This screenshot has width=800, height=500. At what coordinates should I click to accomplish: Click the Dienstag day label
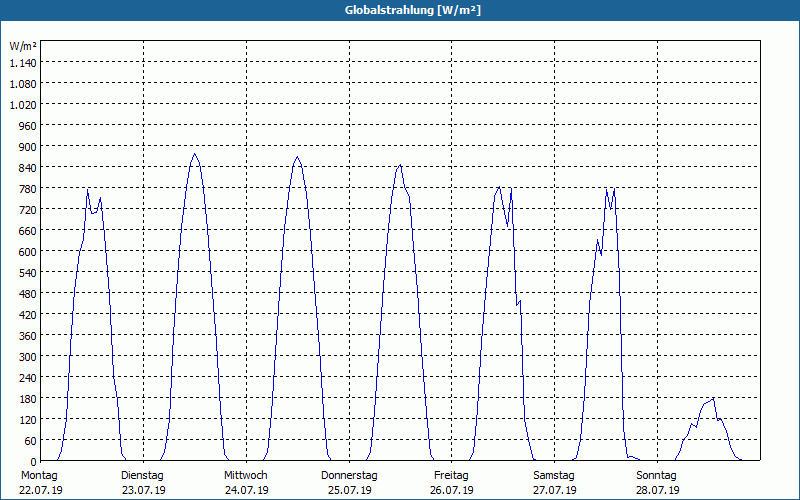pos(142,476)
